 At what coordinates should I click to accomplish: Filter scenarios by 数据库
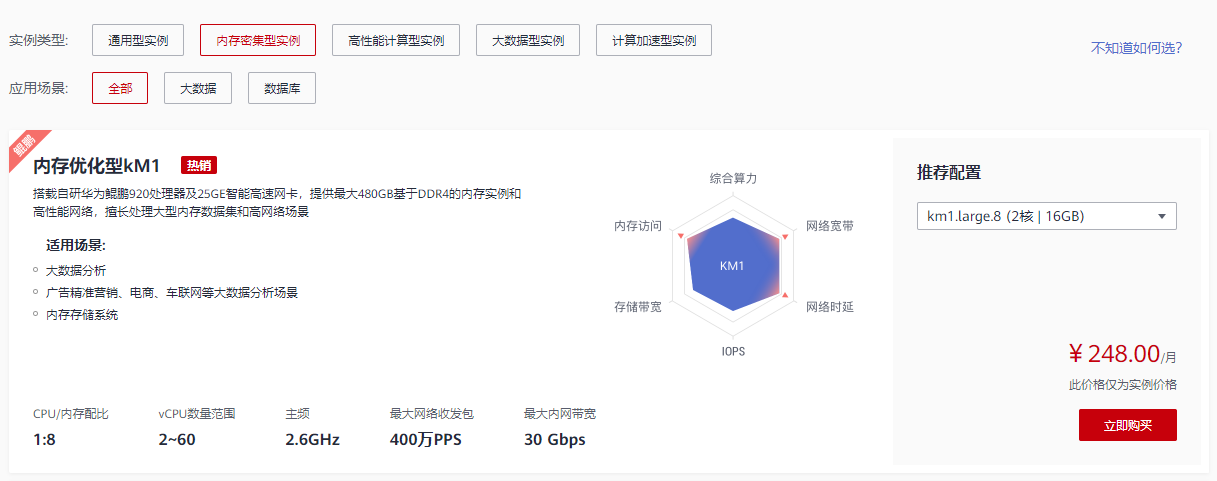coord(282,88)
